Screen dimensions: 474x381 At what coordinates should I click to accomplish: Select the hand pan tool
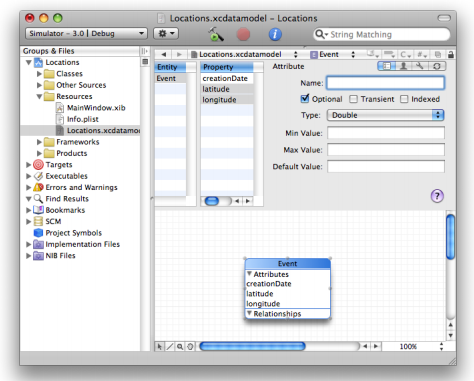coord(190,346)
